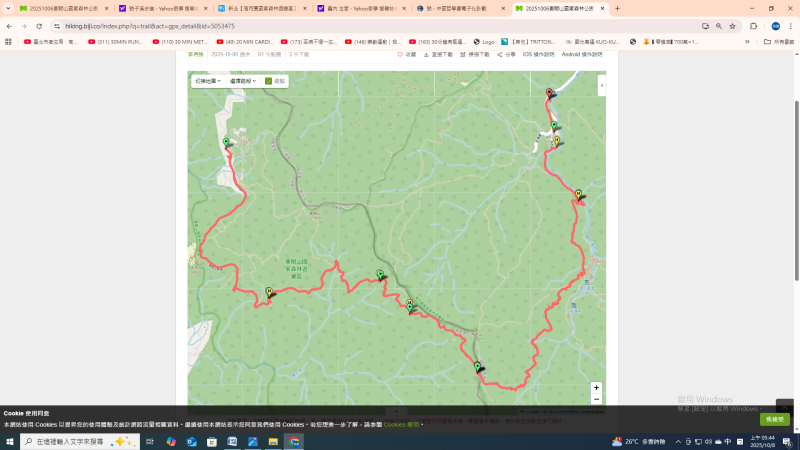
Task: Open the Android 操作說明 link
Action: point(582,54)
